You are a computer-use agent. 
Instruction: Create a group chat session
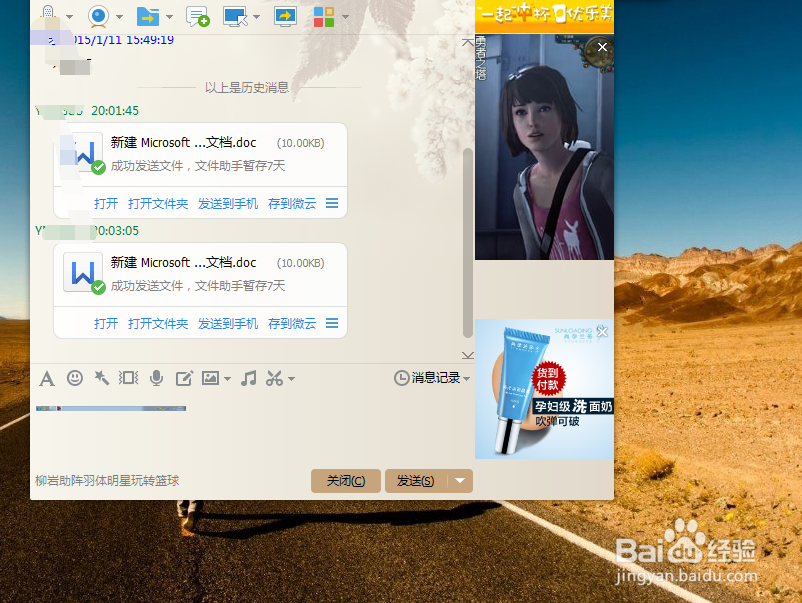[197, 16]
